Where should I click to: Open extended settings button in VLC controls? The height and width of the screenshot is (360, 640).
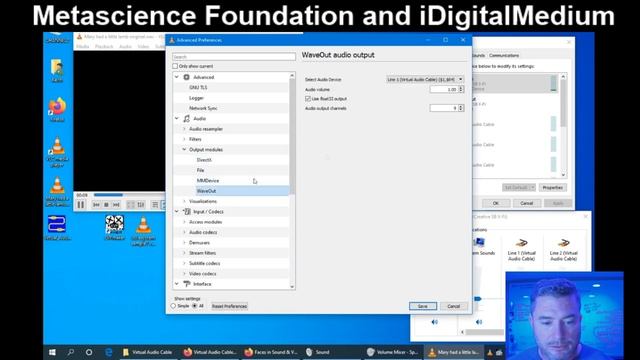click(x=141, y=205)
